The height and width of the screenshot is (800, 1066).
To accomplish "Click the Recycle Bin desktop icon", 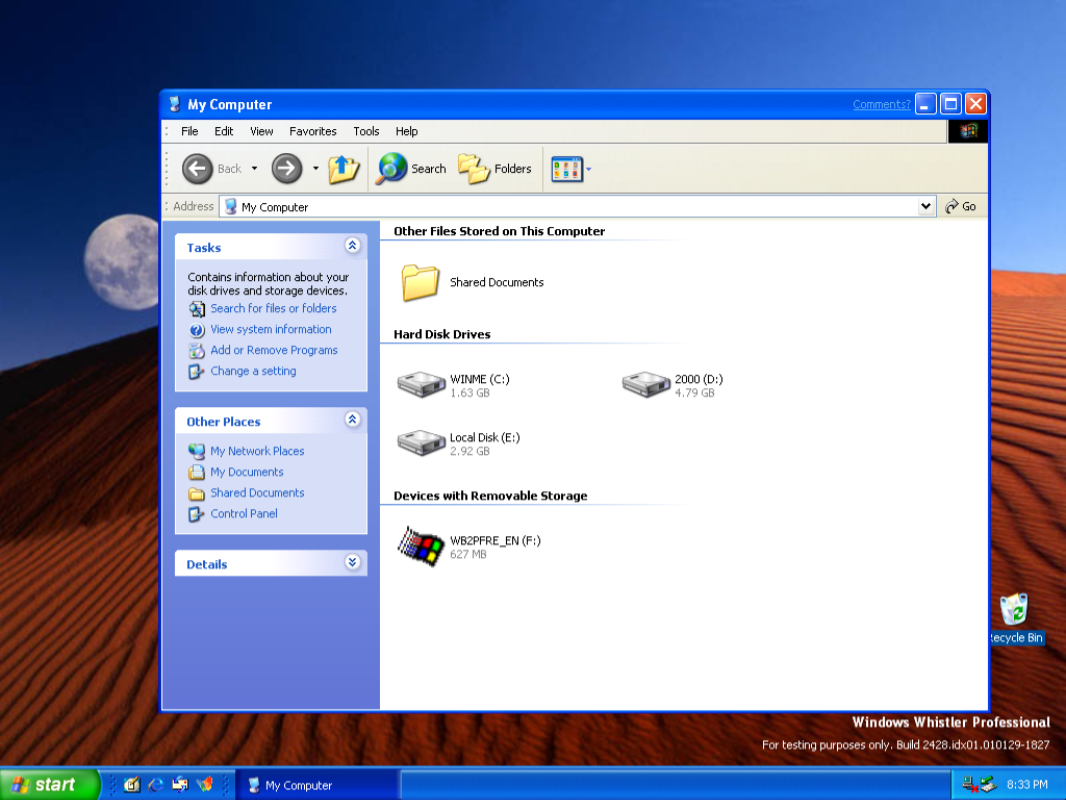I will click(1014, 611).
